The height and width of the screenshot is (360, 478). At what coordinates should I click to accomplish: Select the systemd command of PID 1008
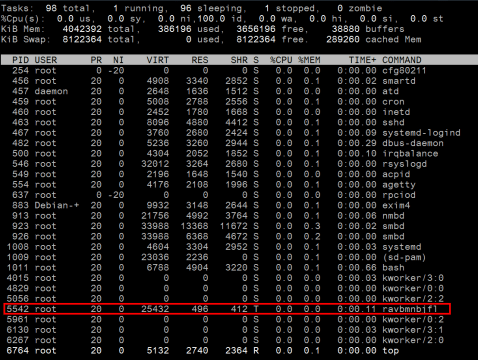(402, 247)
